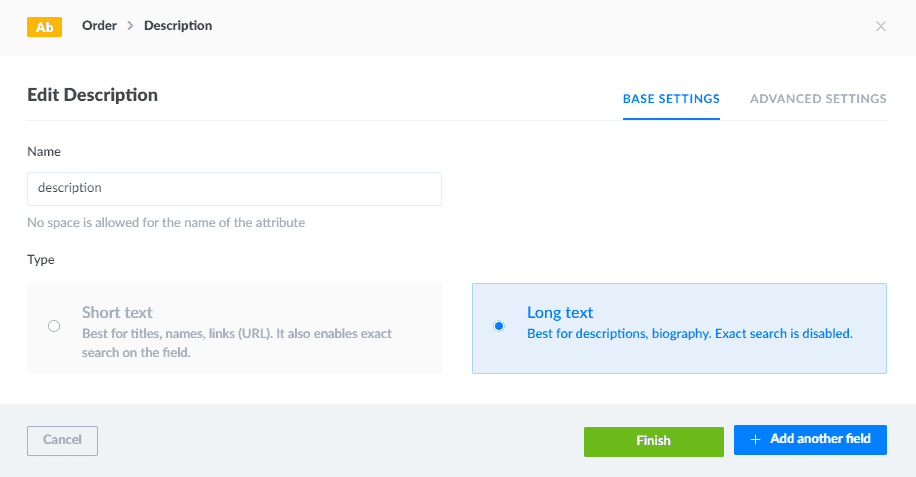Viewport: 916px width, 477px height.
Task: Choose the Short text option card title
Action: click(x=117, y=312)
